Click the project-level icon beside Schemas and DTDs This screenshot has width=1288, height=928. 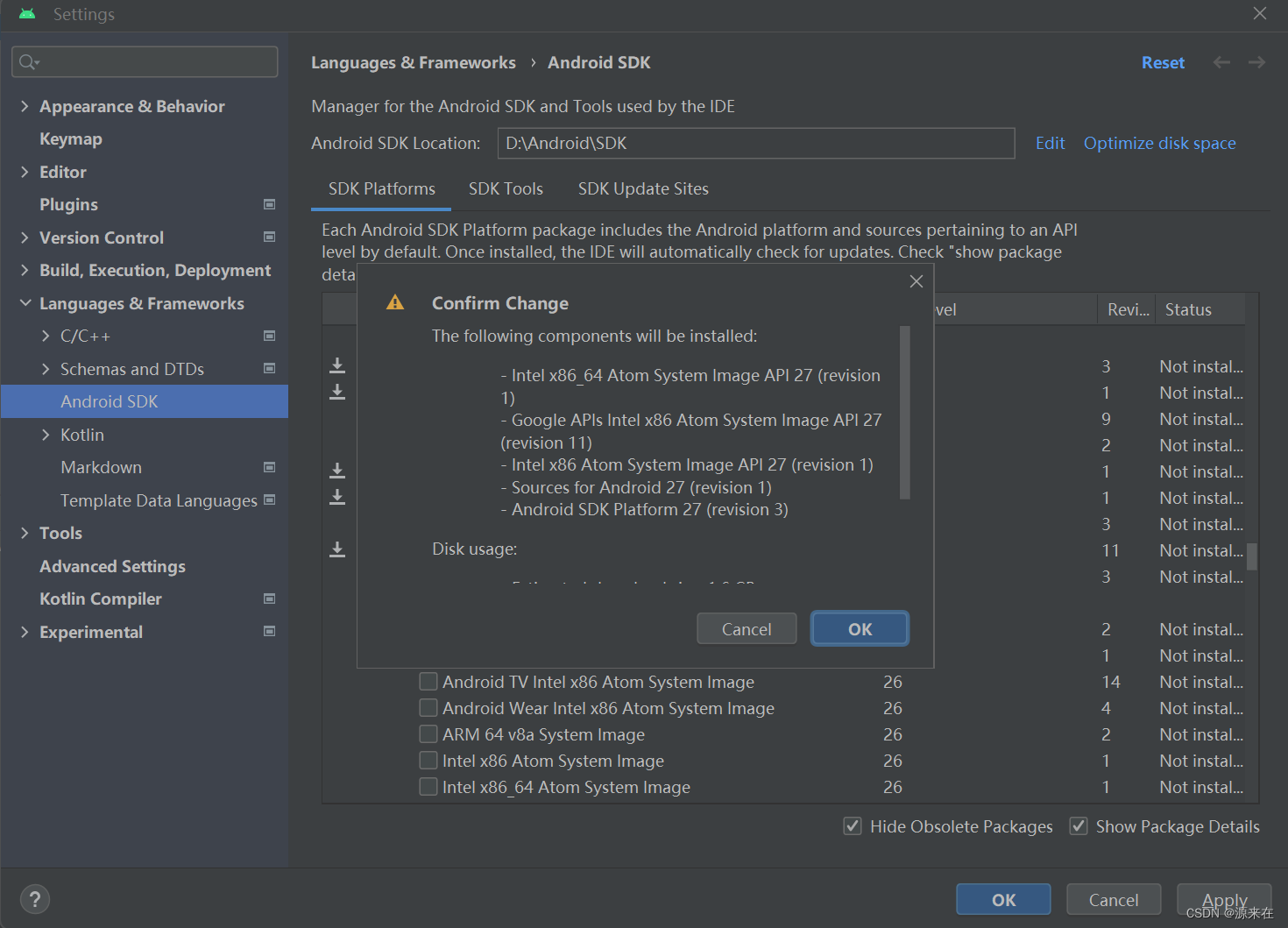270,368
